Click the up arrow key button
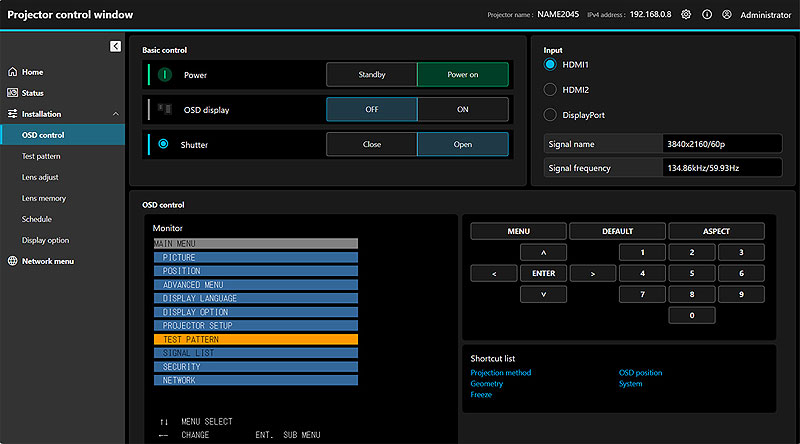 (543, 252)
